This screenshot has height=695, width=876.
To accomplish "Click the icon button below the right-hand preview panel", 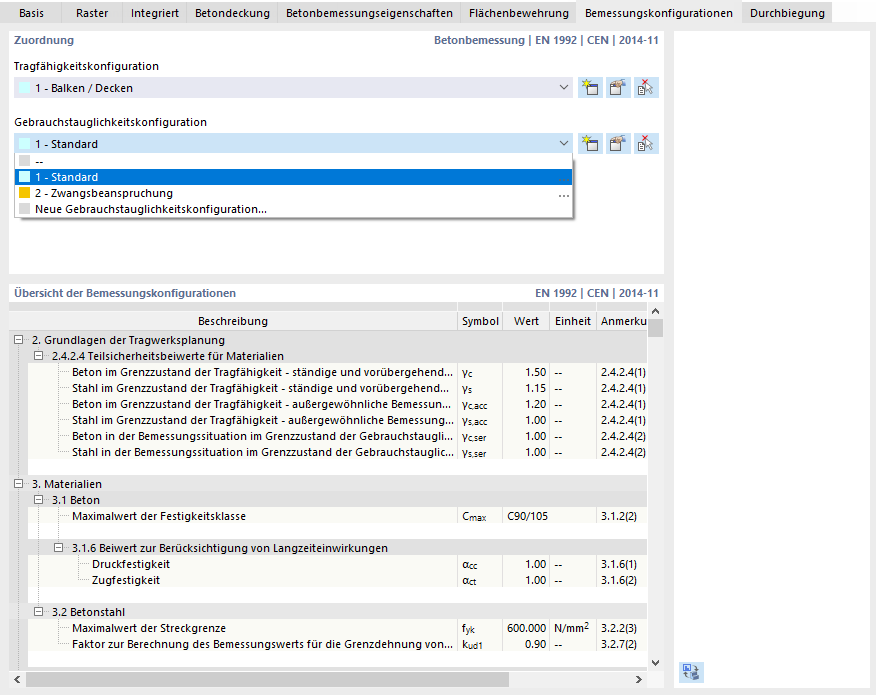I will click(x=691, y=672).
